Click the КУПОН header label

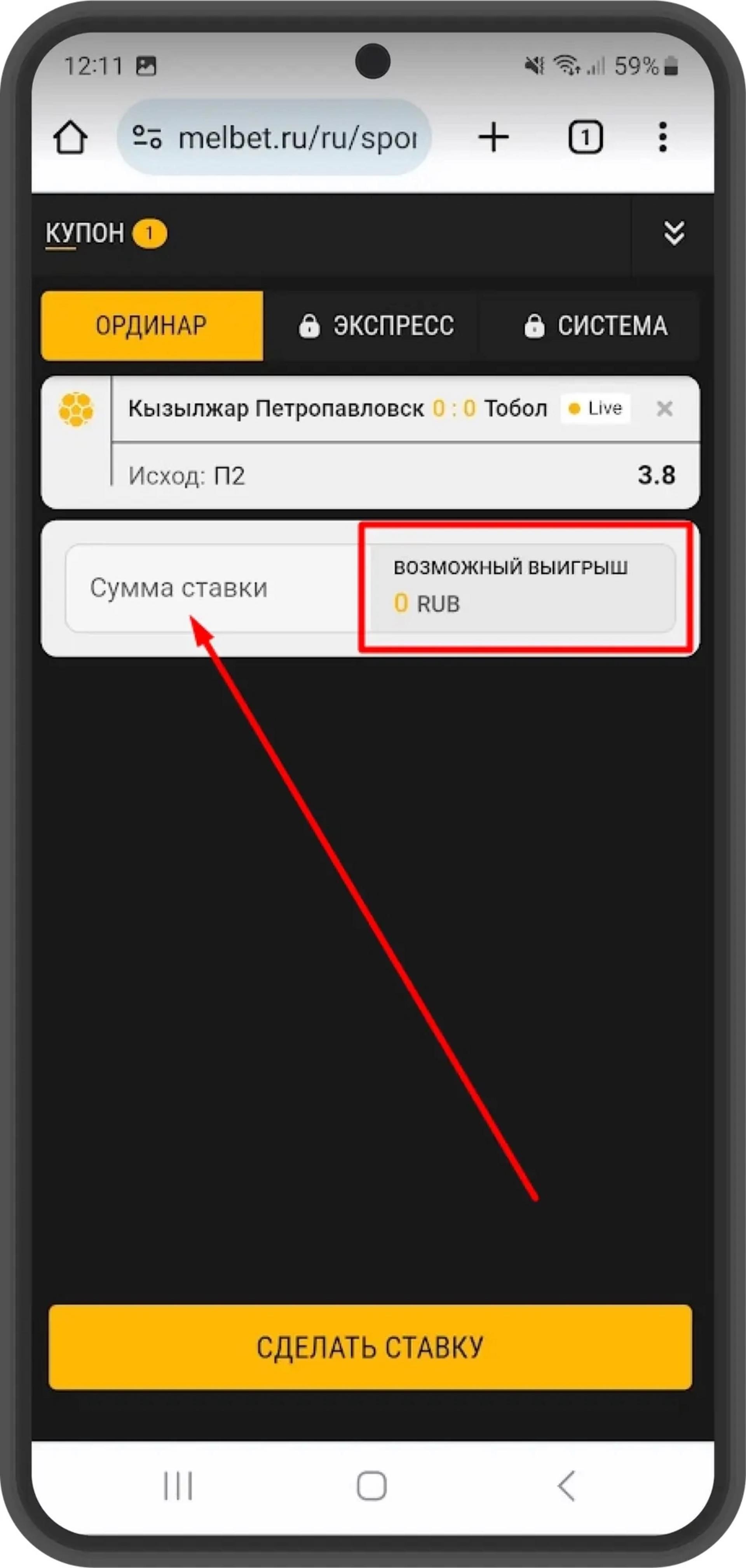click(85, 233)
